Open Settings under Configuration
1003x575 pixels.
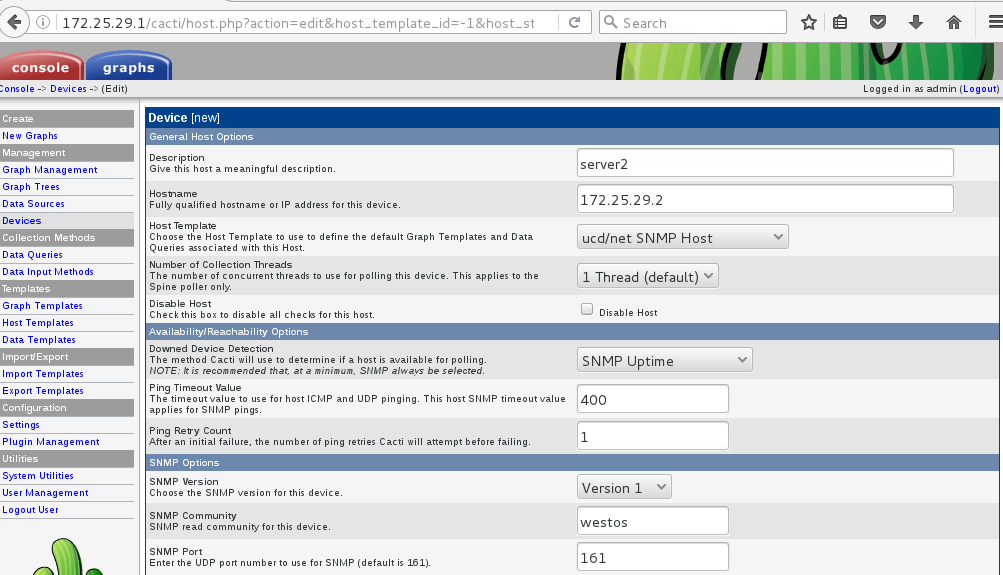point(20,425)
